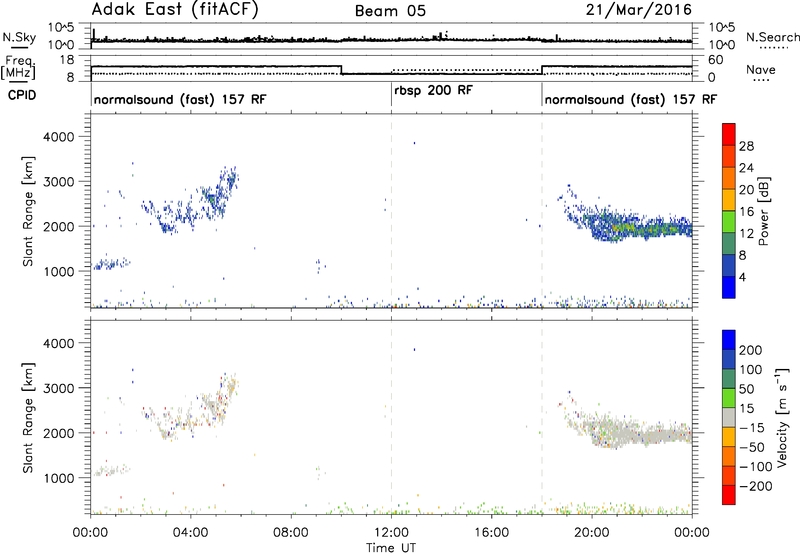
Task: Click the '4000' tick on the power panel
Action: click(x=59, y=137)
